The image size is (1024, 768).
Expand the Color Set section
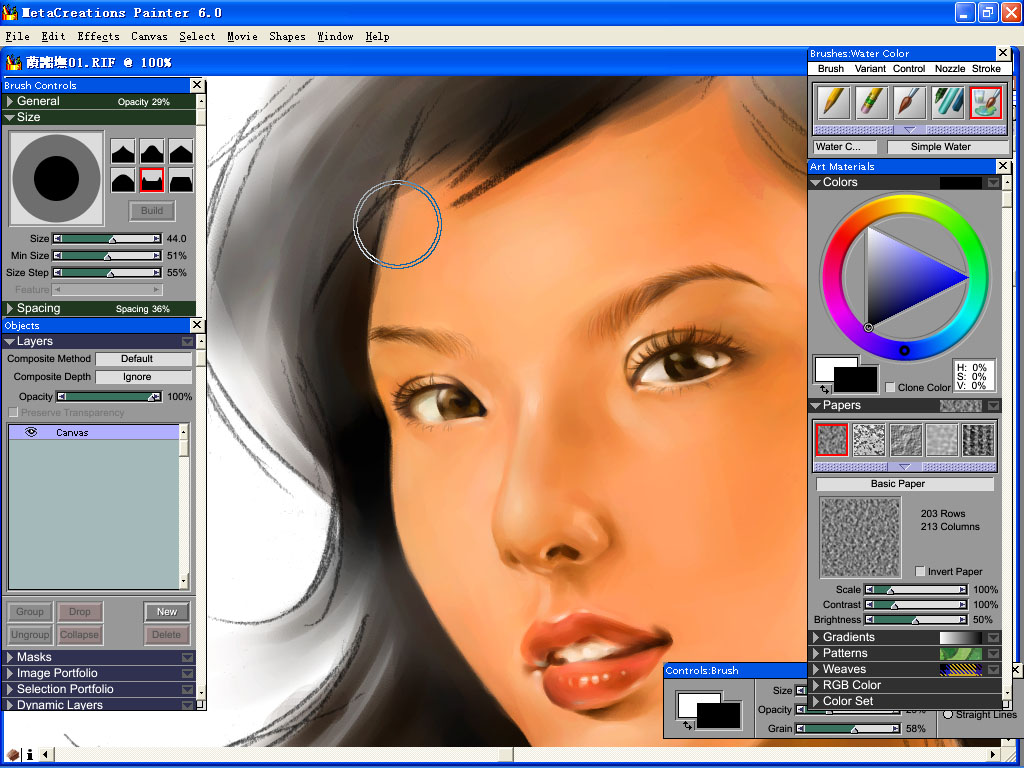pyautogui.click(x=816, y=701)
